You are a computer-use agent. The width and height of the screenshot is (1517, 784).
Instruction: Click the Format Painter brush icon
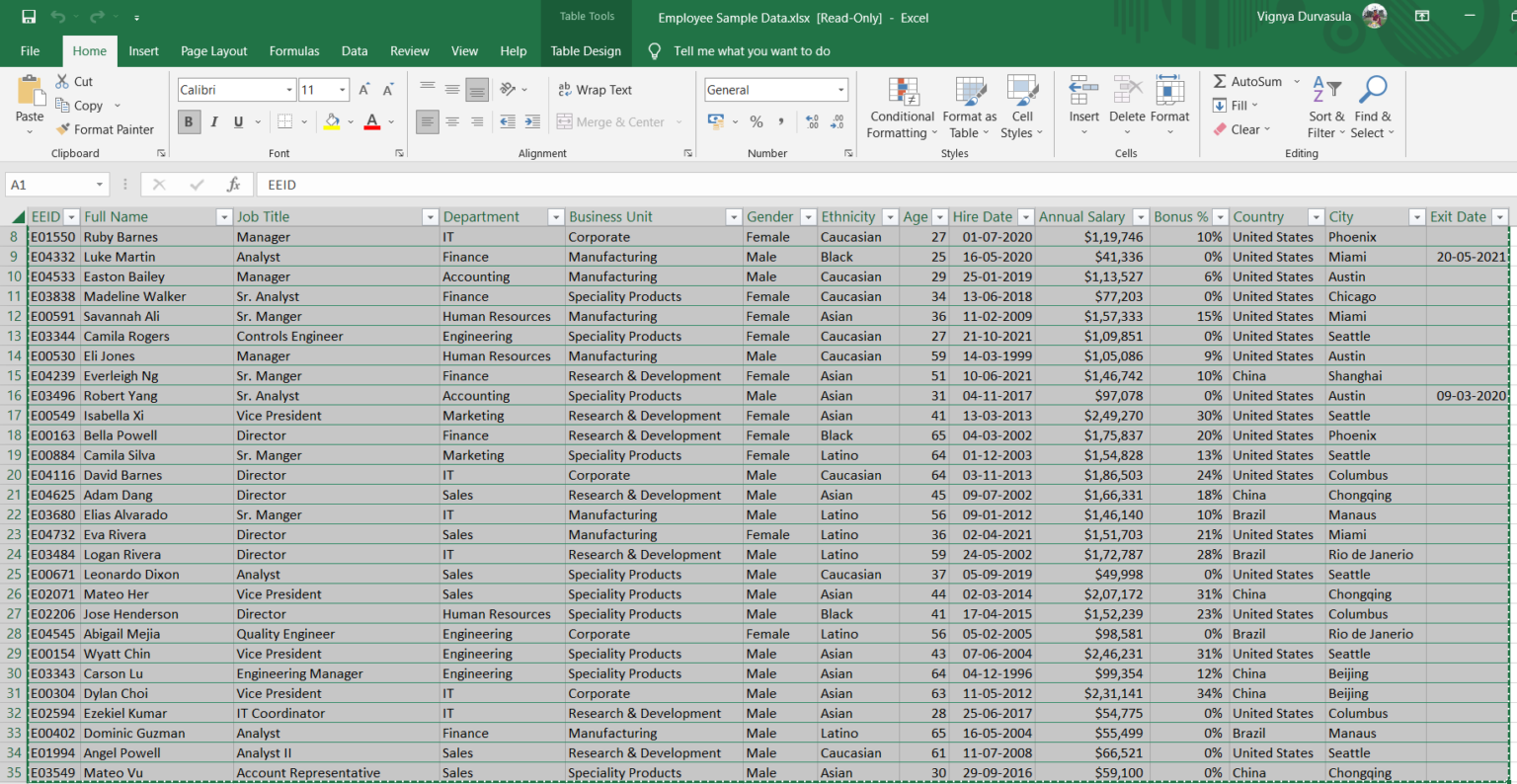pyautogui.click(x=63, y=129)
